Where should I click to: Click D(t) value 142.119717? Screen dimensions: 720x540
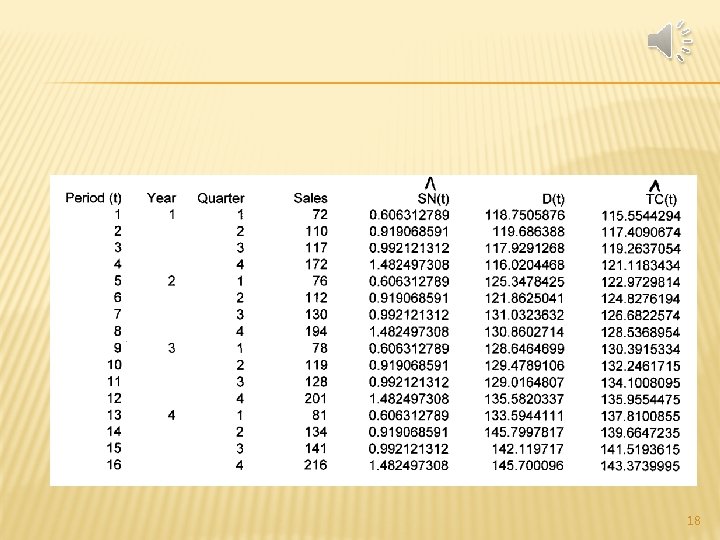click(x=529, y=449)
